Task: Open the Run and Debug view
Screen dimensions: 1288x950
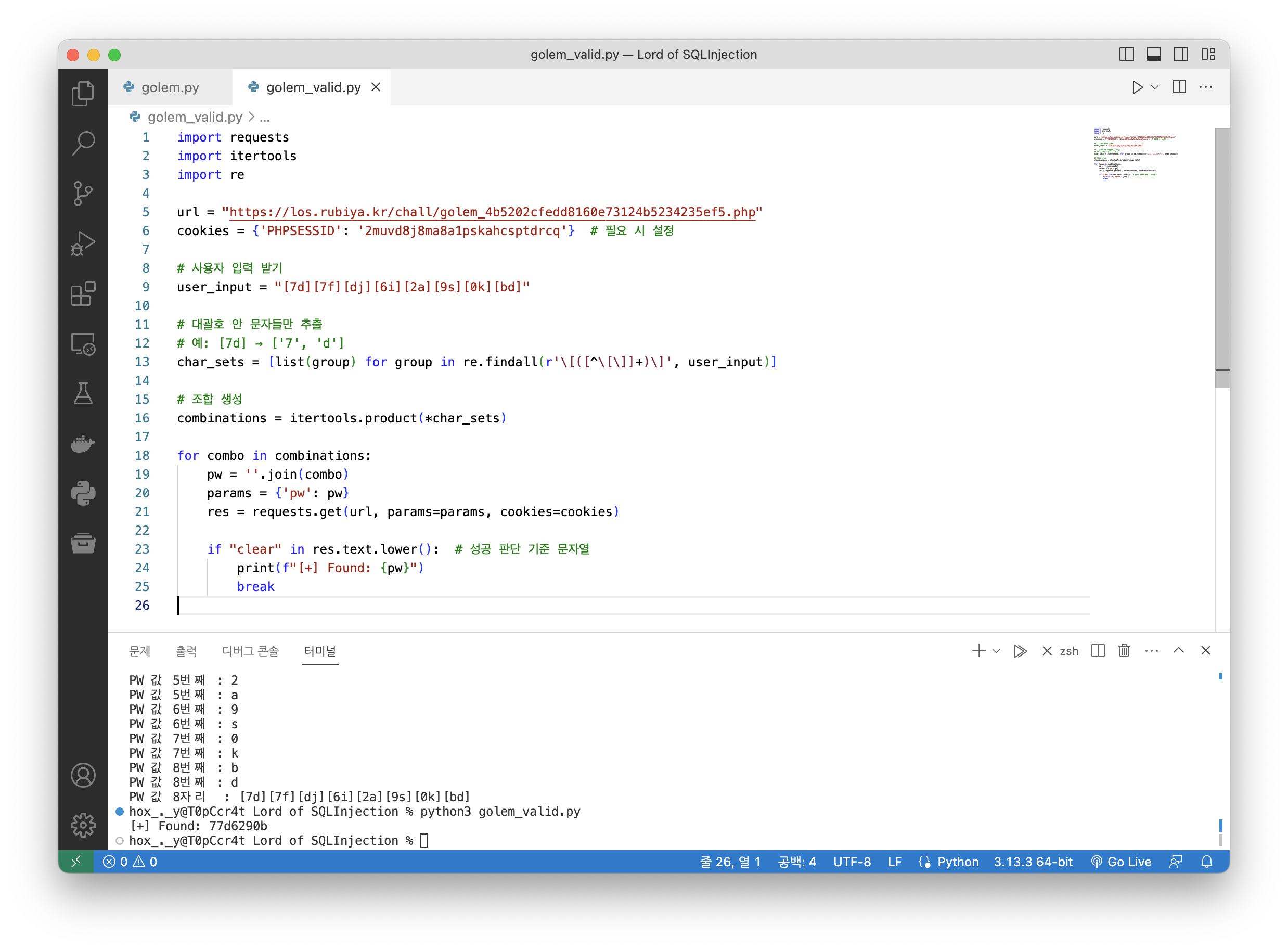Action: [83, 243]
